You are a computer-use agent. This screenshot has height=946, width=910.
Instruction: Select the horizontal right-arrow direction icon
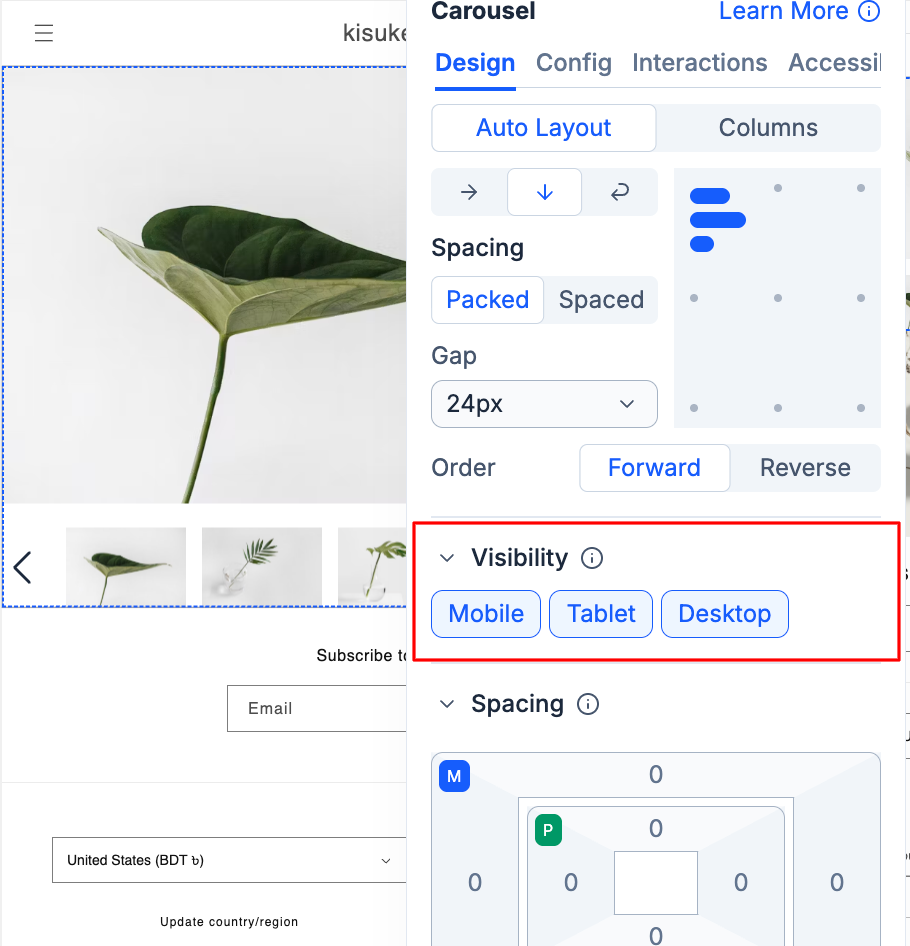point(469,193)
